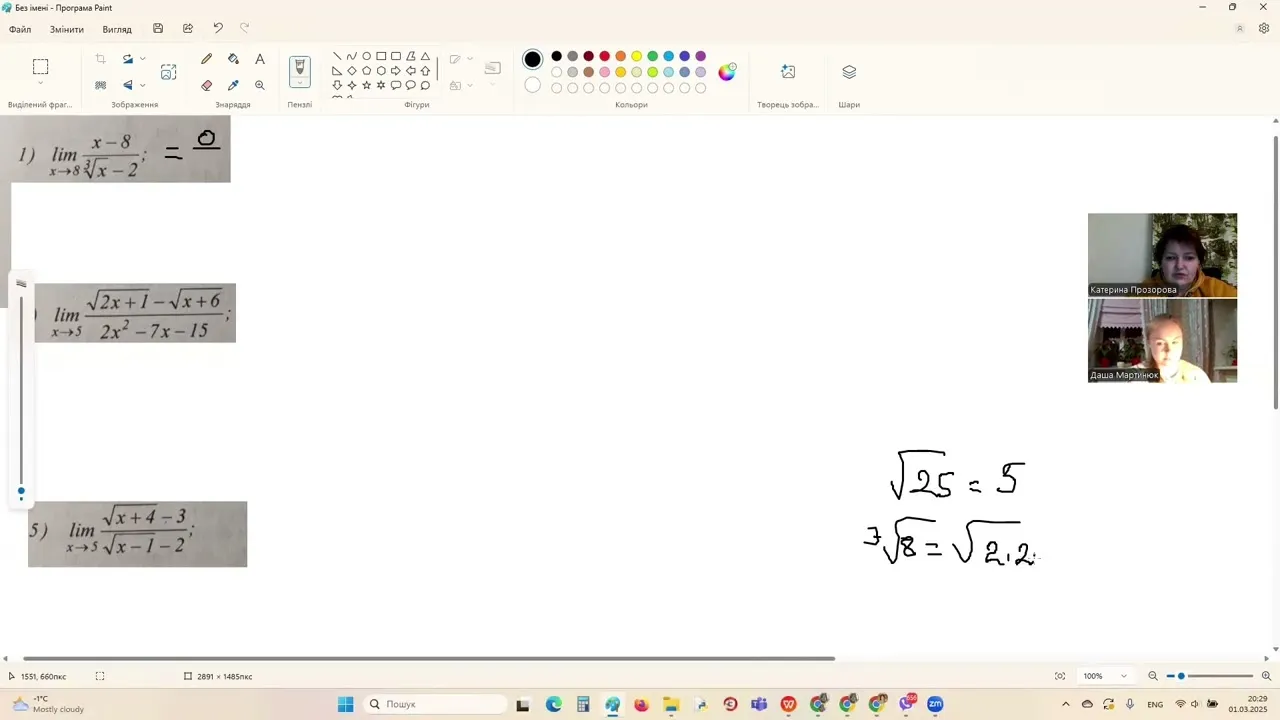Select the Fill bucket tool

[x=233, y=60]
